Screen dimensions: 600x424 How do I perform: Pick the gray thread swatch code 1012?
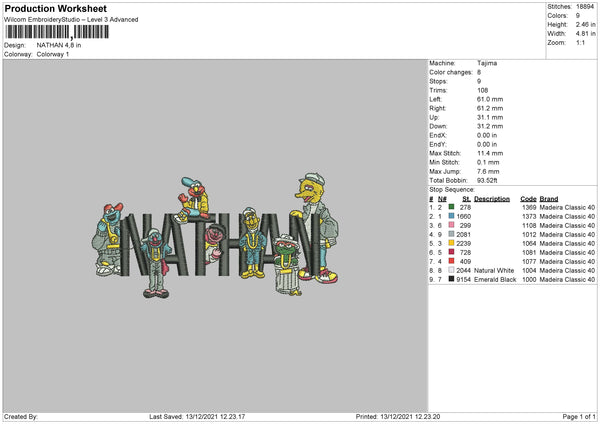[x=452, y=234]
